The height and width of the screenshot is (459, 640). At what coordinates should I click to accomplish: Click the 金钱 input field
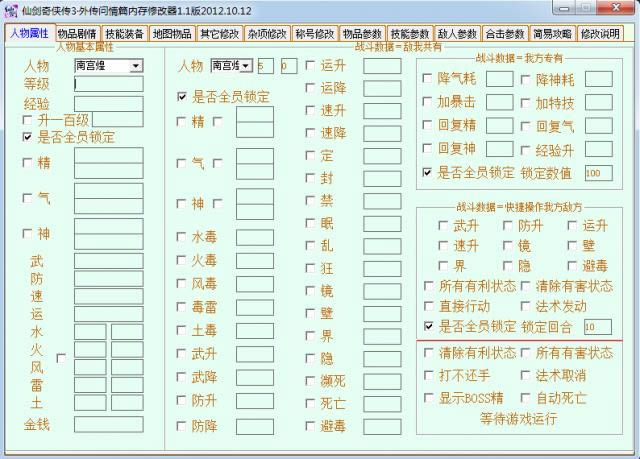(x=109, y=424)
